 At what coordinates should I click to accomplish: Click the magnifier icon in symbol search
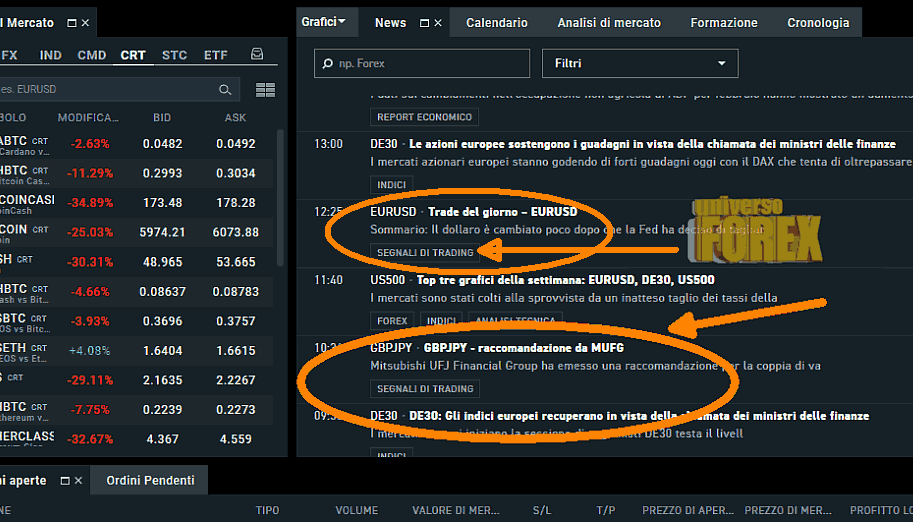pos(226,90)
